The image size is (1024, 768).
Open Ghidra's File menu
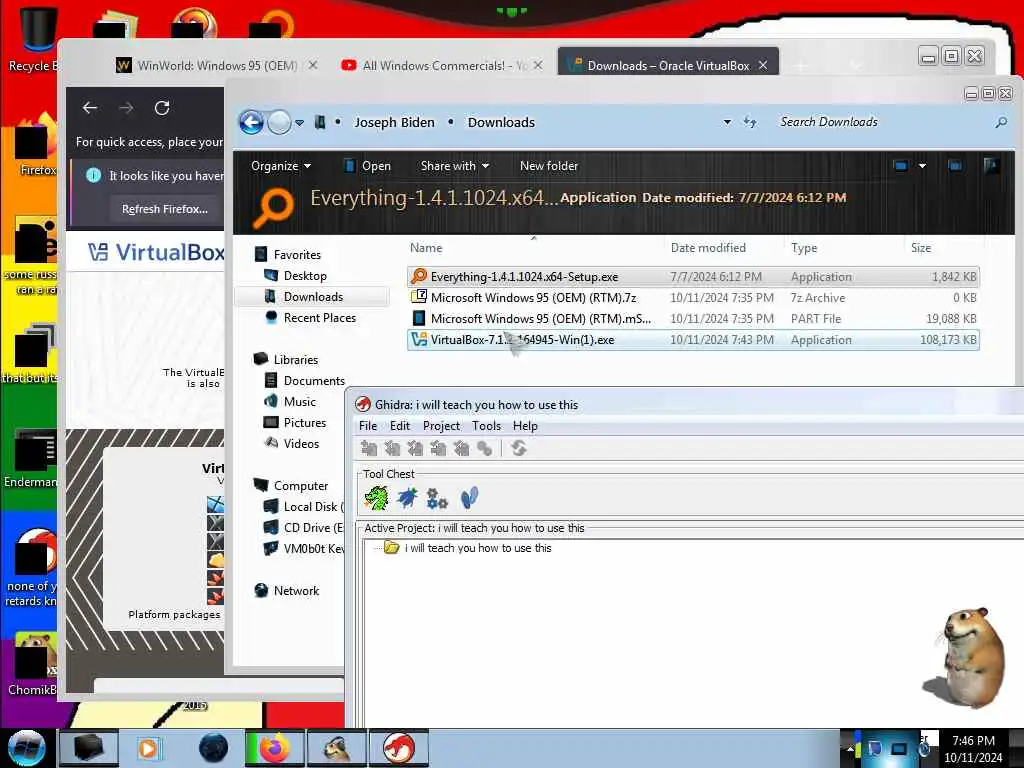click(368, 426)
